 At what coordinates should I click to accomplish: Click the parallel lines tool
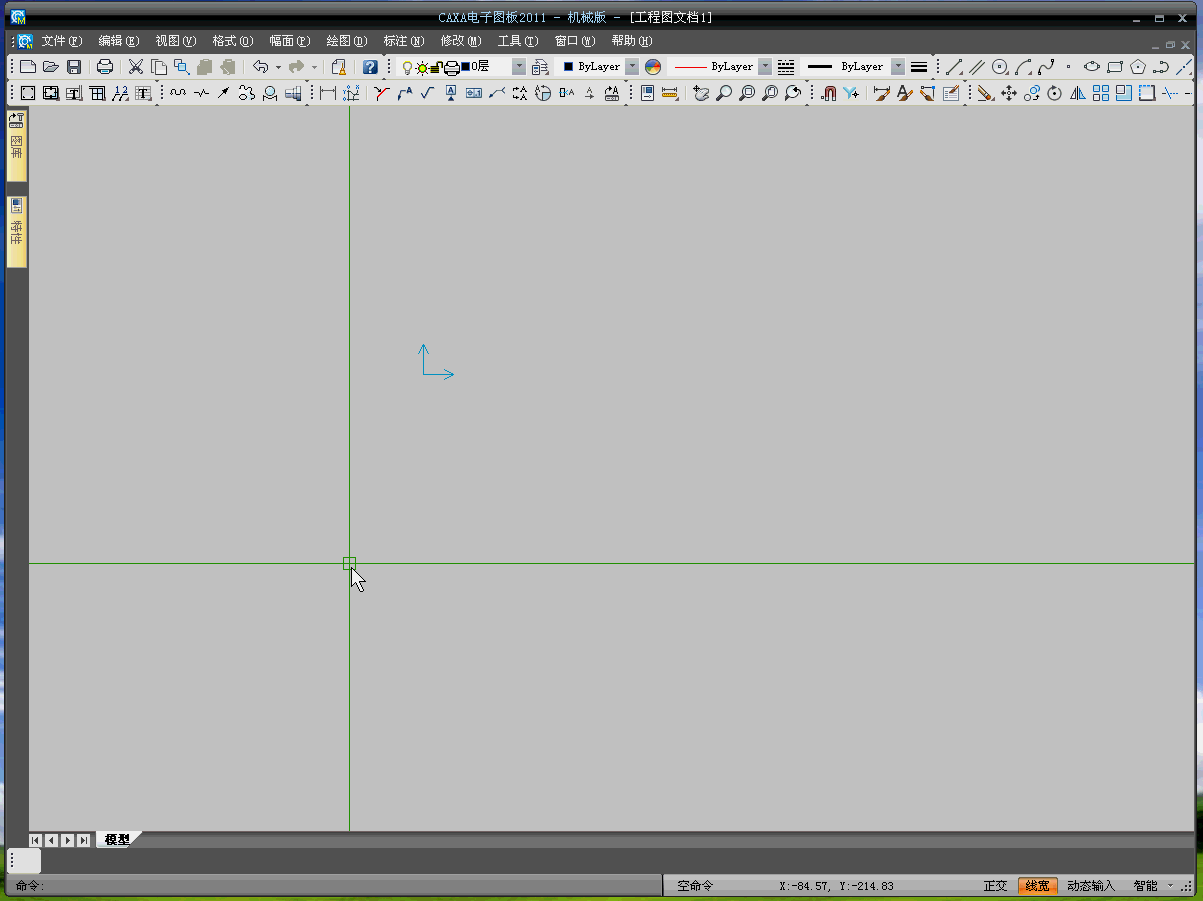pos(977,67)
